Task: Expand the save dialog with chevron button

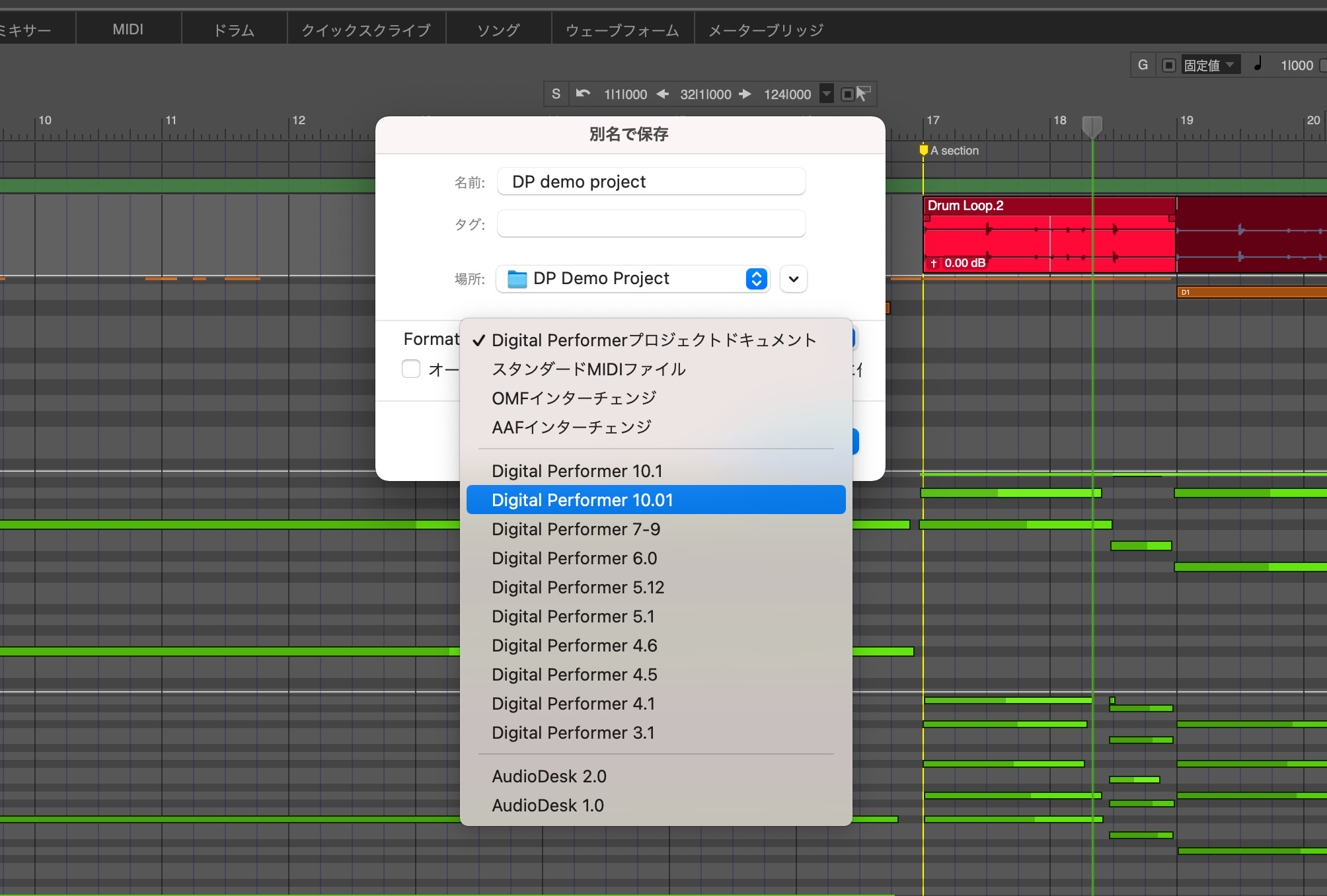Action: tap(794, 279)
